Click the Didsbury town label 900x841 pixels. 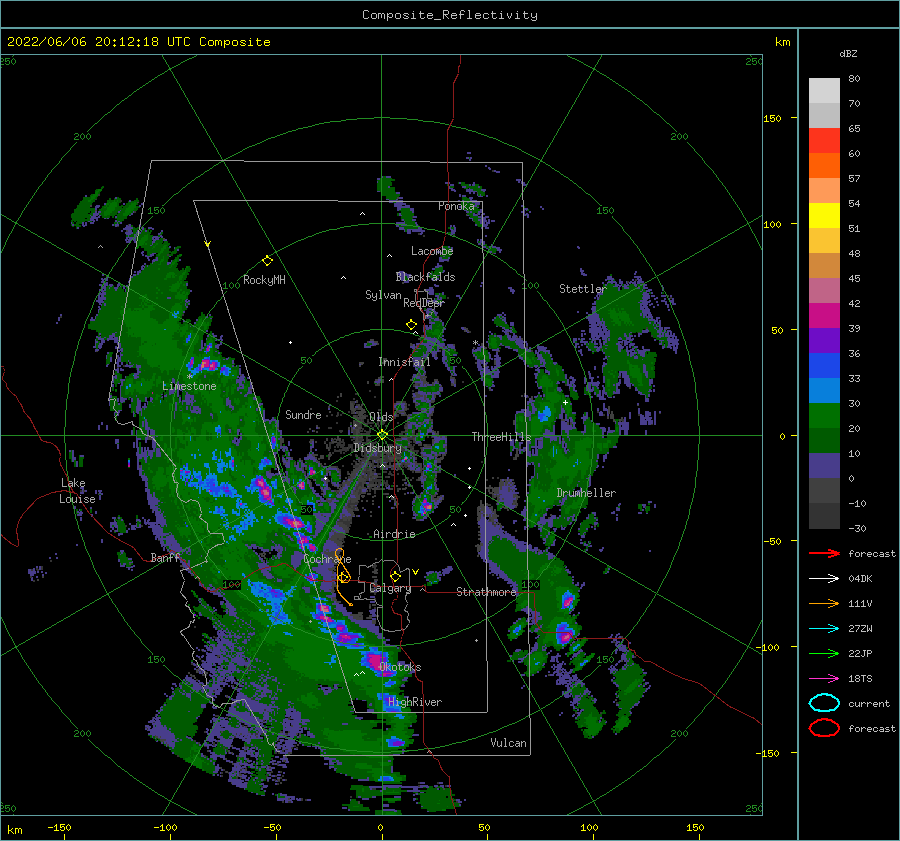coord(377,448)
